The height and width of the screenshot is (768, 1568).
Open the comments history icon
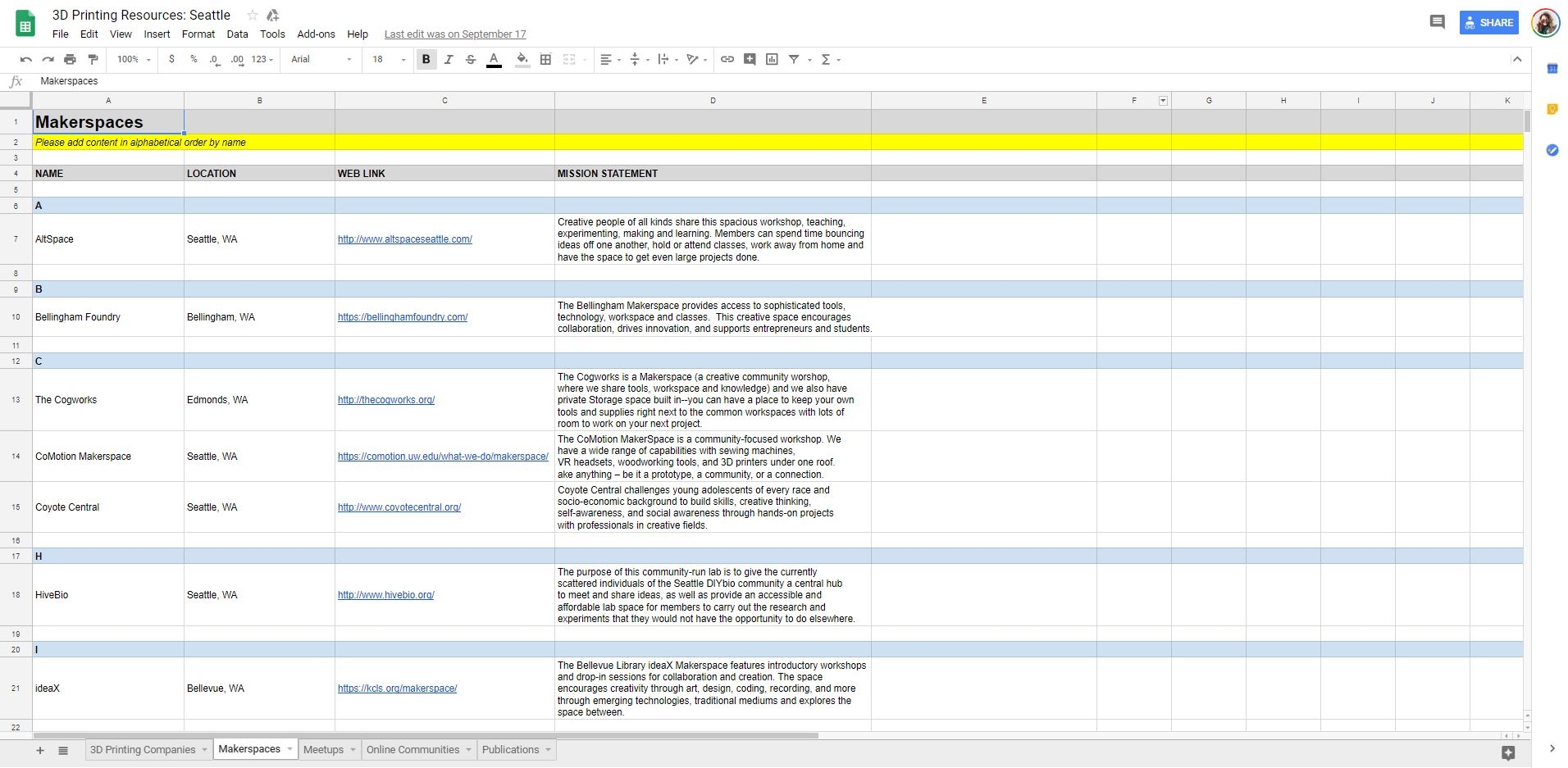1437,22
